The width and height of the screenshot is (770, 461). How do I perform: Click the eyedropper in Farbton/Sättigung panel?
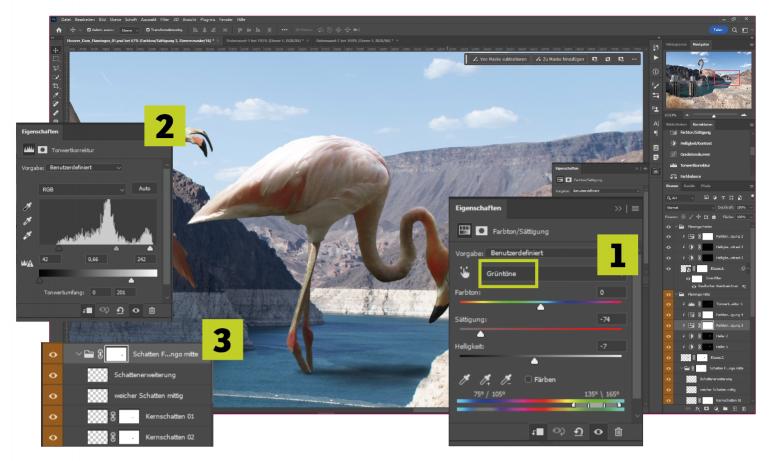pos(465,379)
